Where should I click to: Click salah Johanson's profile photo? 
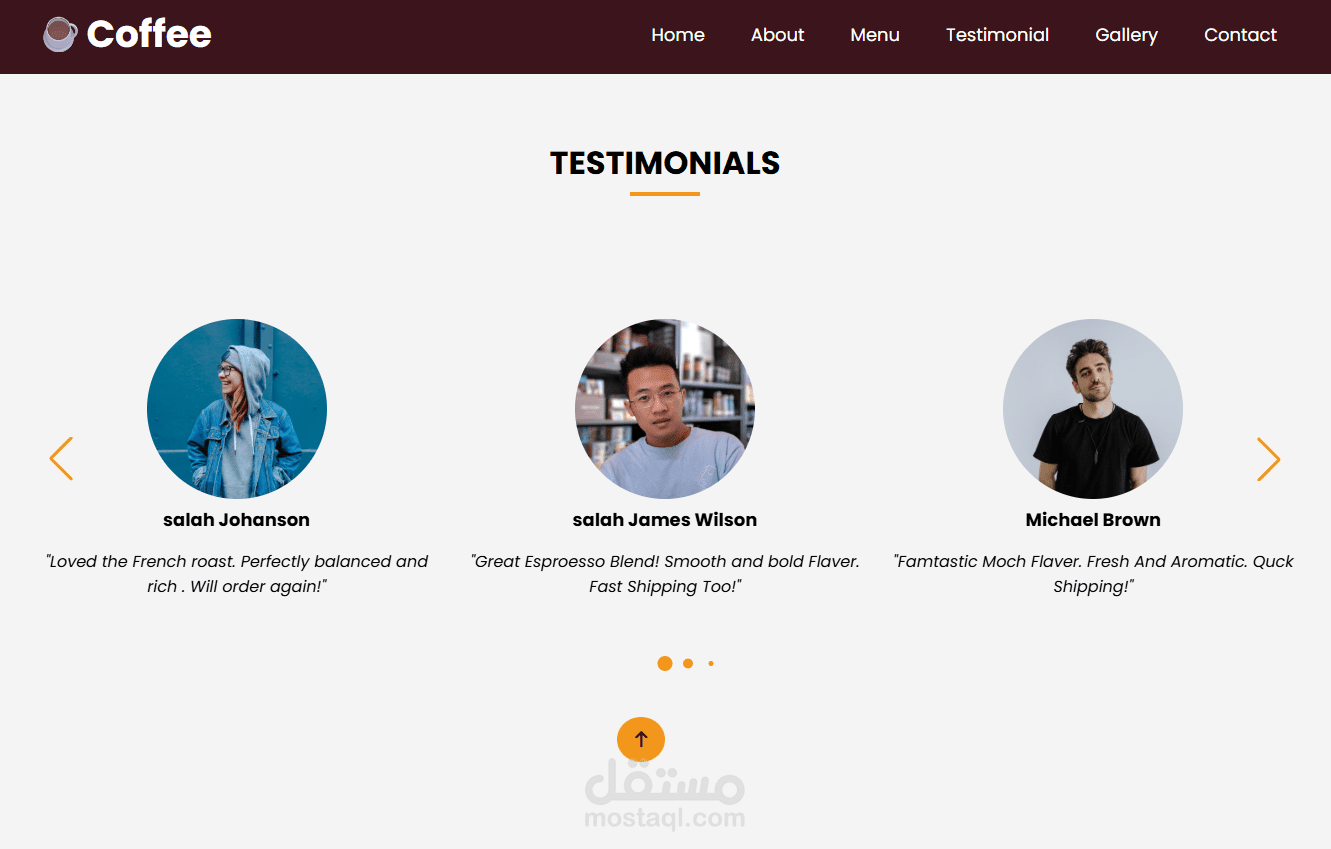click(x=237, y=409)
